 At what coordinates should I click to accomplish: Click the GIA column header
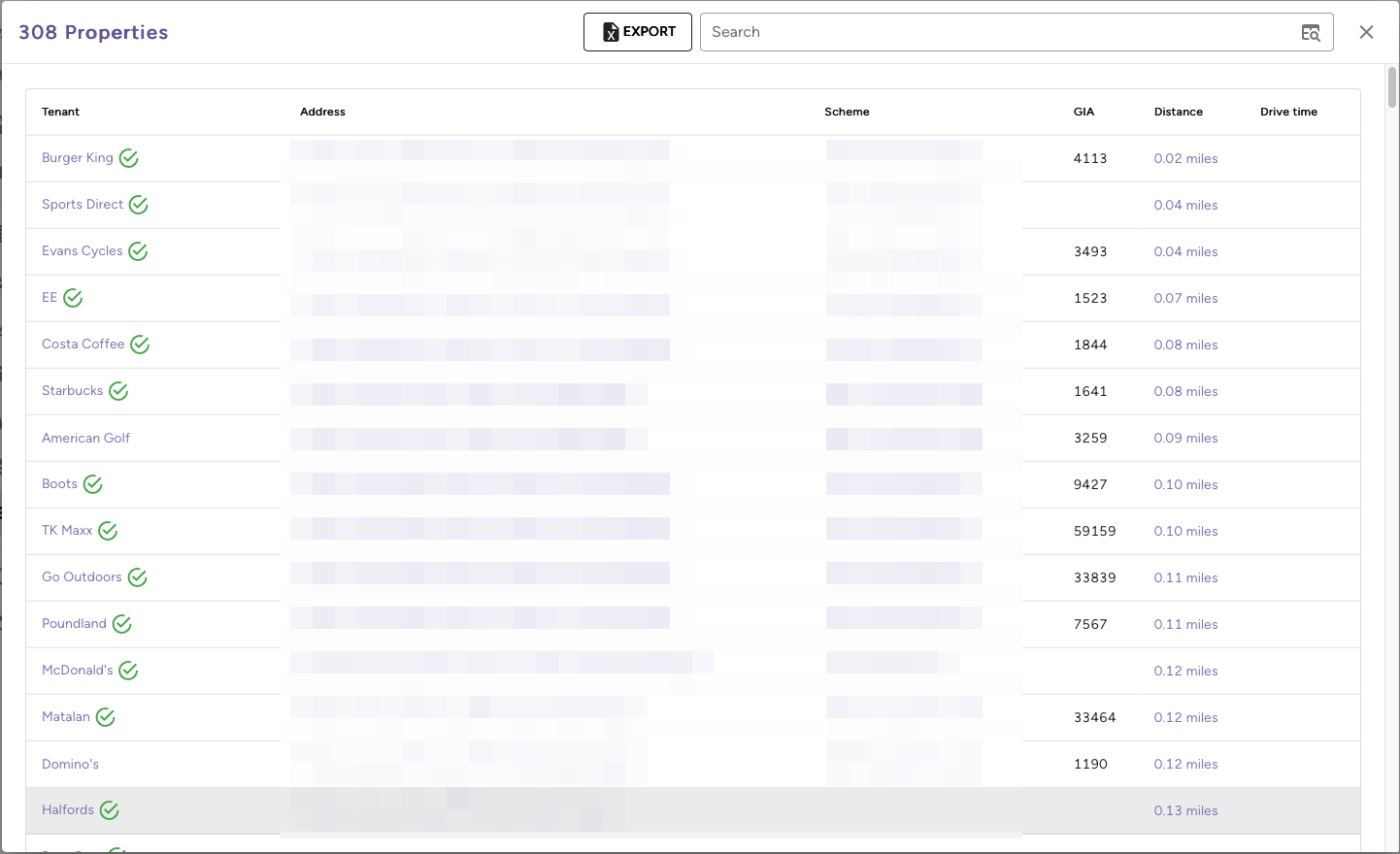point(1083,112)
